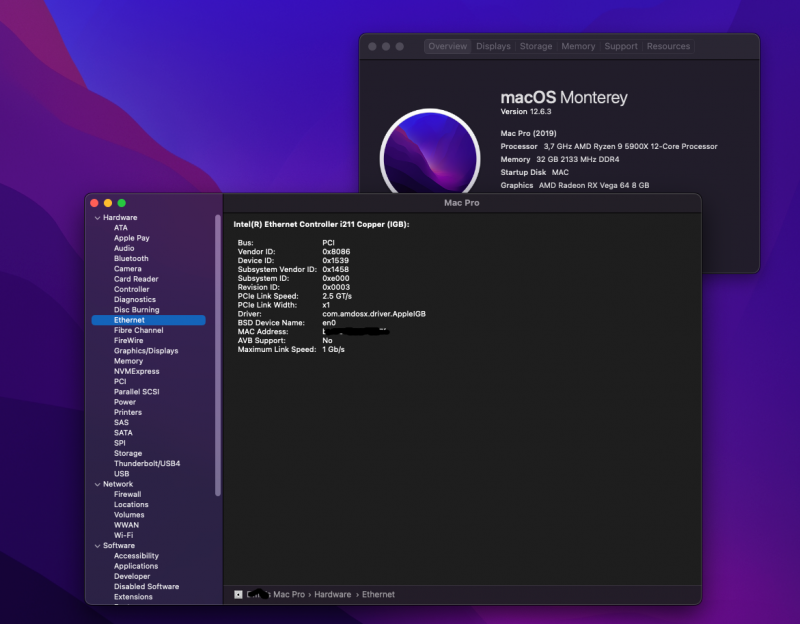The height and width of the screenshot is (624, 800).
Task: Select the Memory tab in About This Mac
Action: pos(578,46)
